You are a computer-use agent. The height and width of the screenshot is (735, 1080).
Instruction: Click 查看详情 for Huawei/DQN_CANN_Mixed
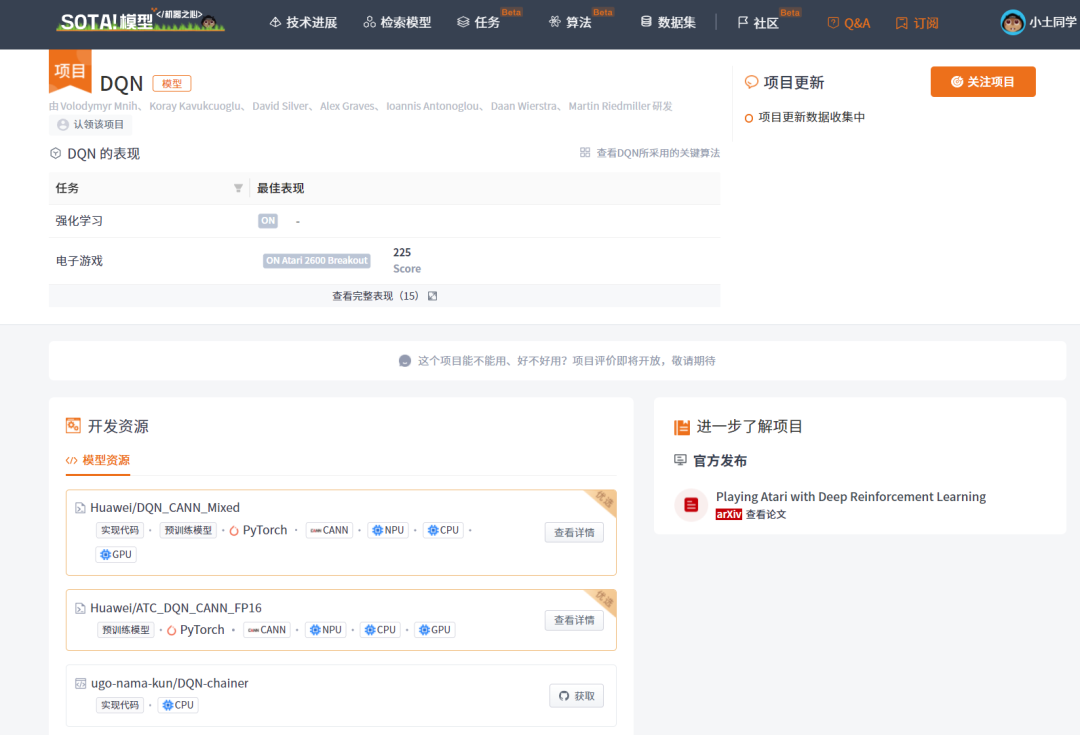click(574, 532)
